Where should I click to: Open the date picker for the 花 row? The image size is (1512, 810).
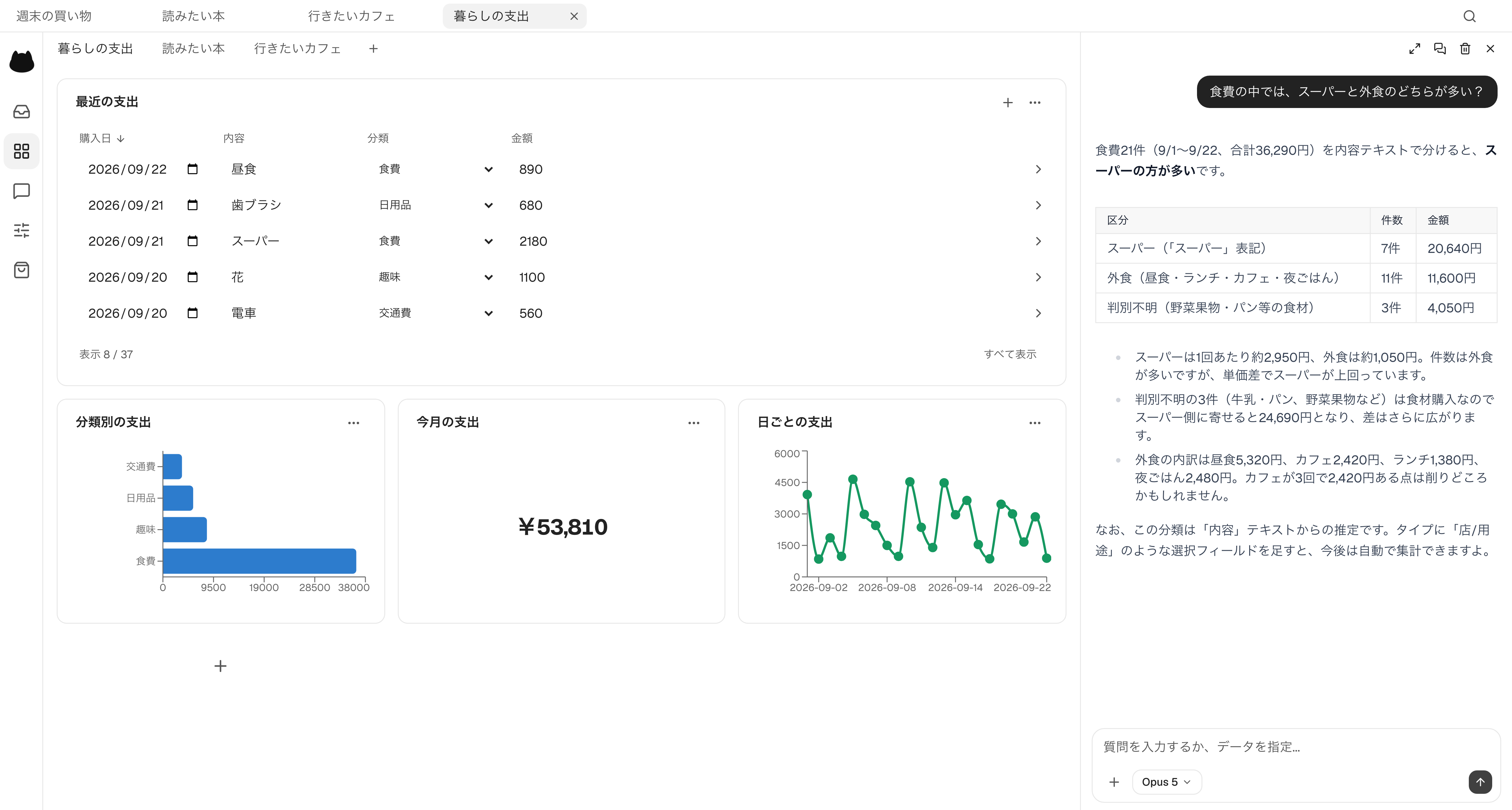[x=193, y=277]
